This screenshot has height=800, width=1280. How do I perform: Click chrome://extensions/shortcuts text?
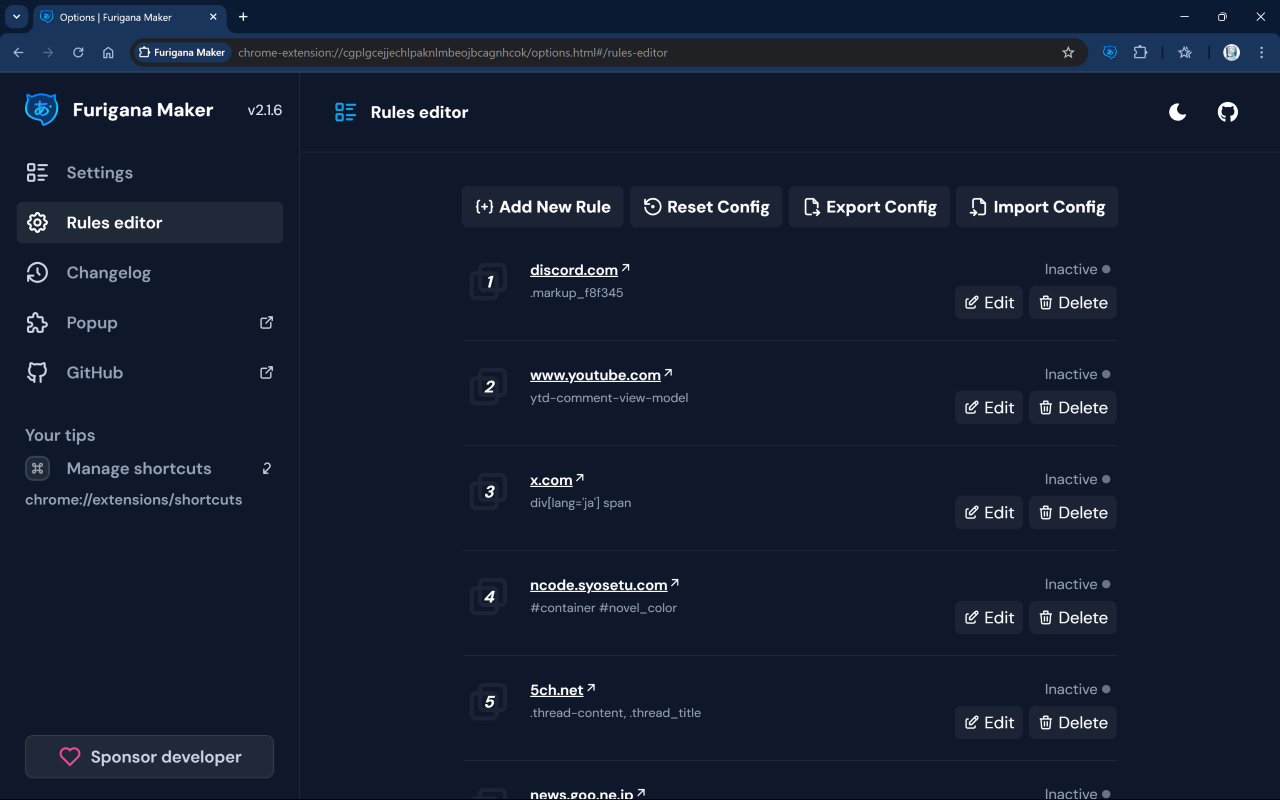pyautogui.click(x=134, y=499)
